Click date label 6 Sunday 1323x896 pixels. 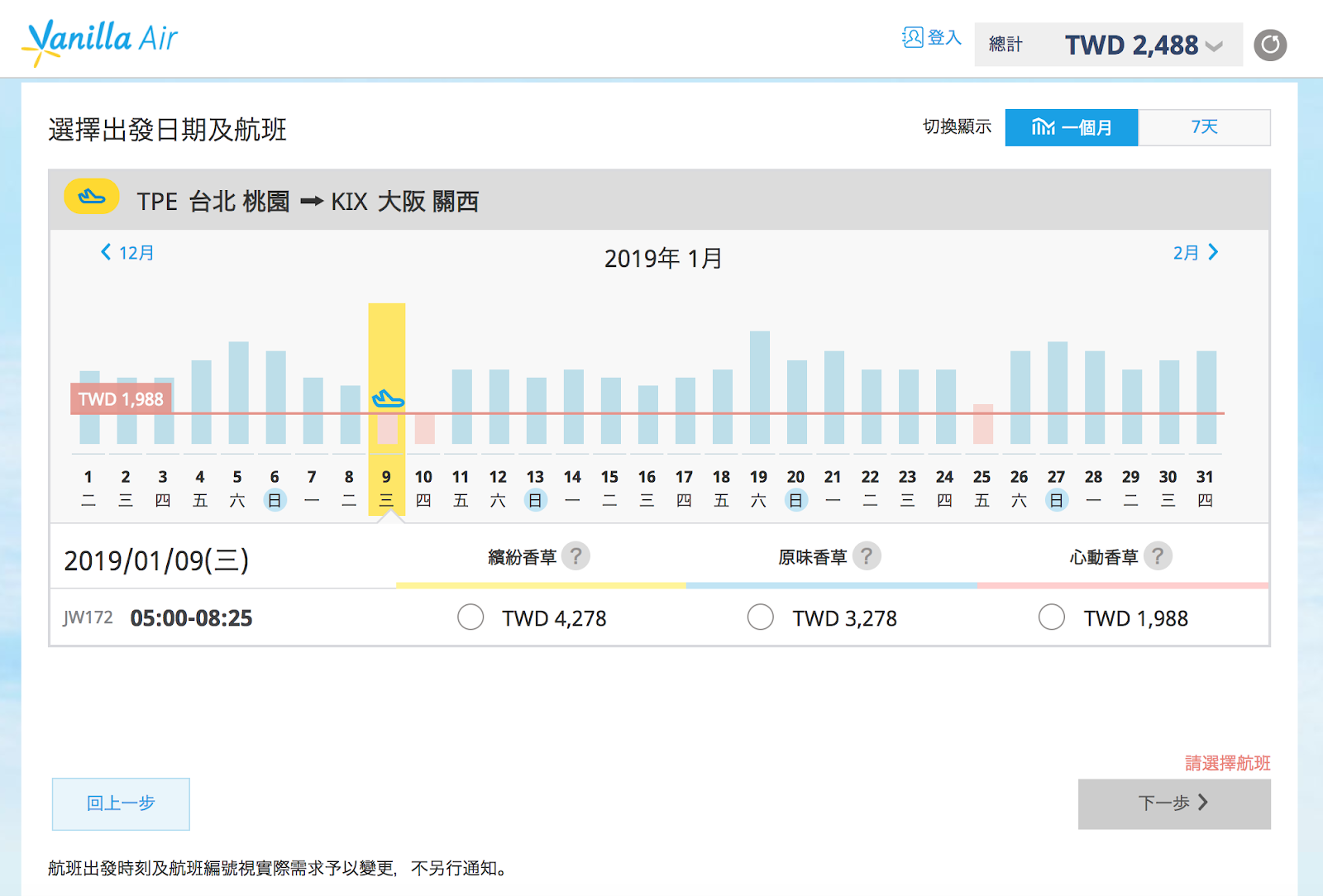[x=275, y=488]
